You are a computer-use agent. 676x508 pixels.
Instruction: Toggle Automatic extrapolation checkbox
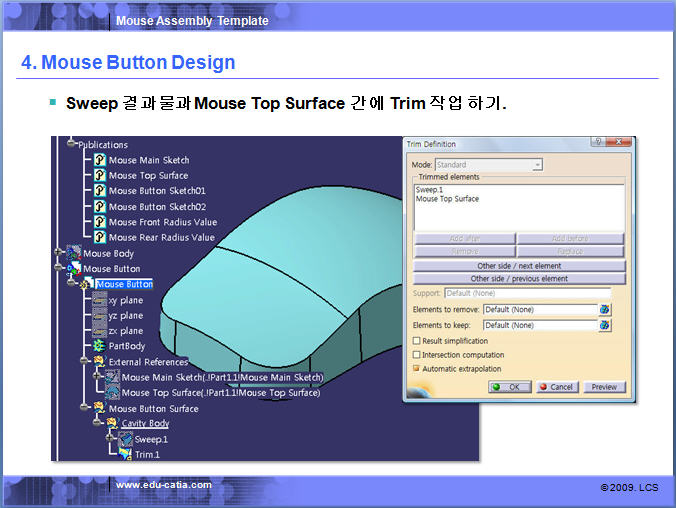coord(417,369)
